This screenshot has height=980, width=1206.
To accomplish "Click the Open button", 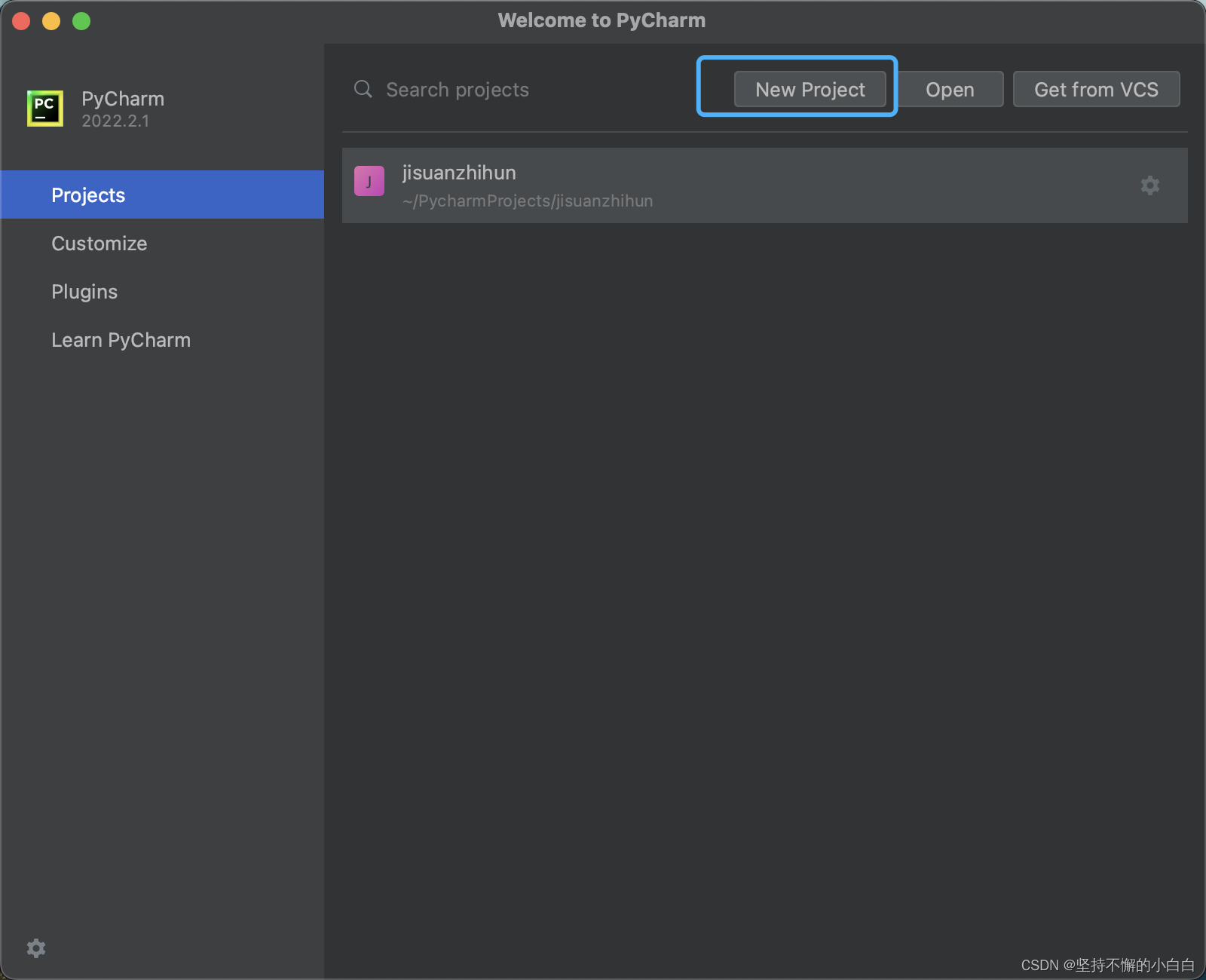I will coord(950,89).
